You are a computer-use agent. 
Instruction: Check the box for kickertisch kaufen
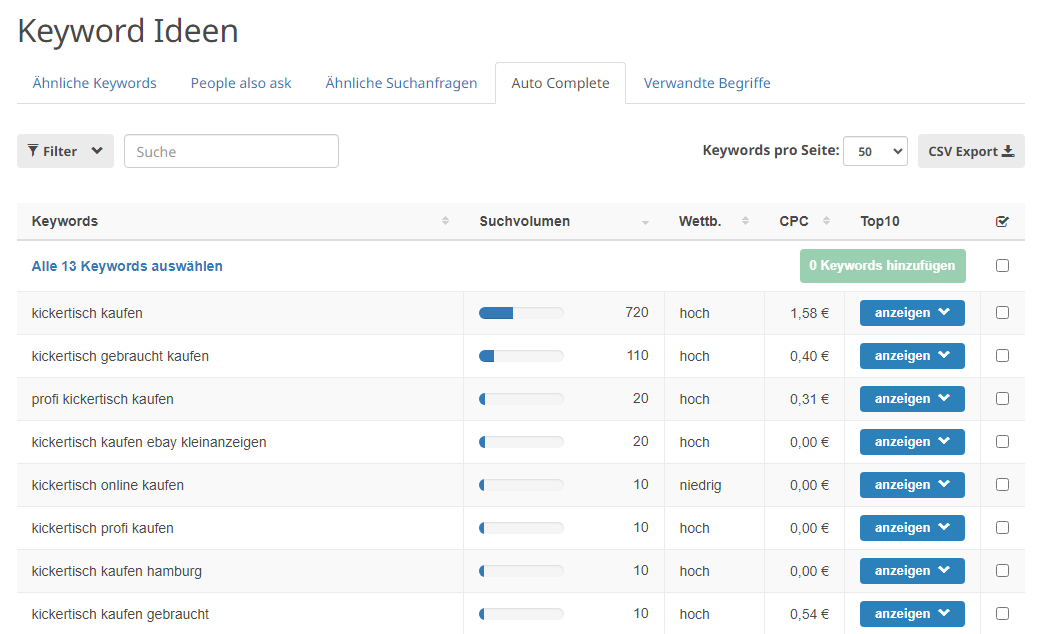click(x=1002, y=313)
